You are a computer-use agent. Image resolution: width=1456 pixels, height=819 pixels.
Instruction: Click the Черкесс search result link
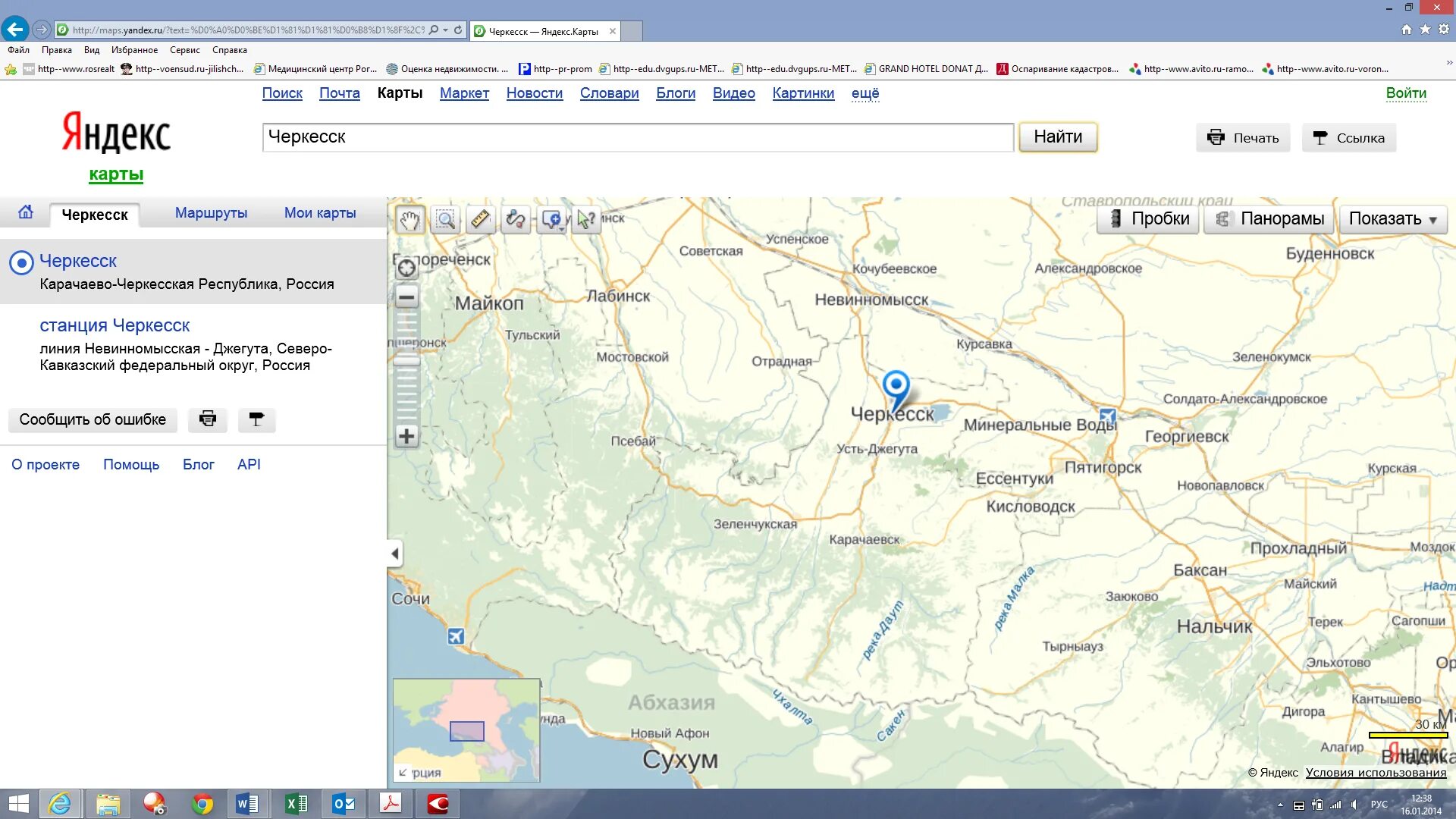(x=78, y=260)
